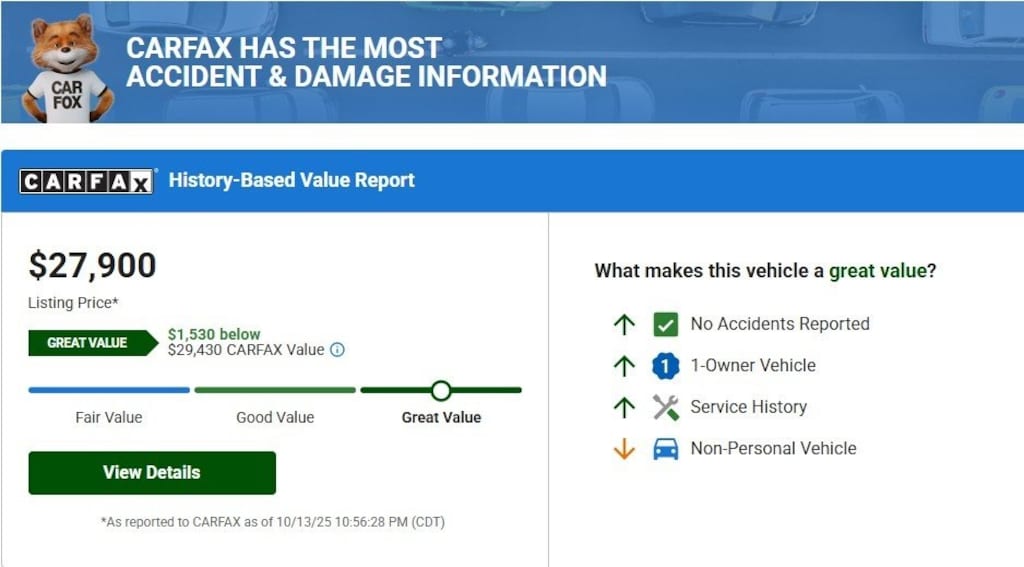The width and height of the screenshot is (1024, 567).
Task: Click the green checkmark No Accidents icon
Action: [x=665, y=324]
